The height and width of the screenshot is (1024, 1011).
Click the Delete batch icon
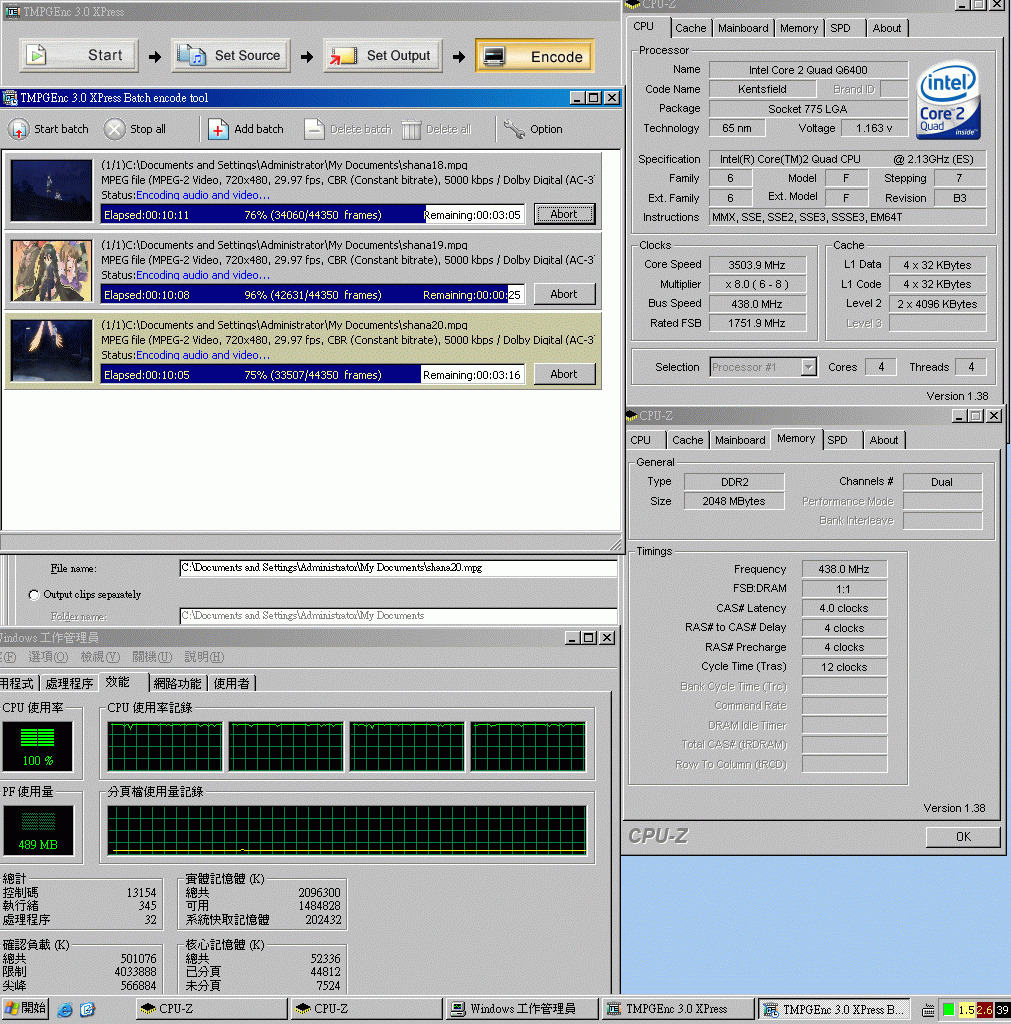click(314, 129)
